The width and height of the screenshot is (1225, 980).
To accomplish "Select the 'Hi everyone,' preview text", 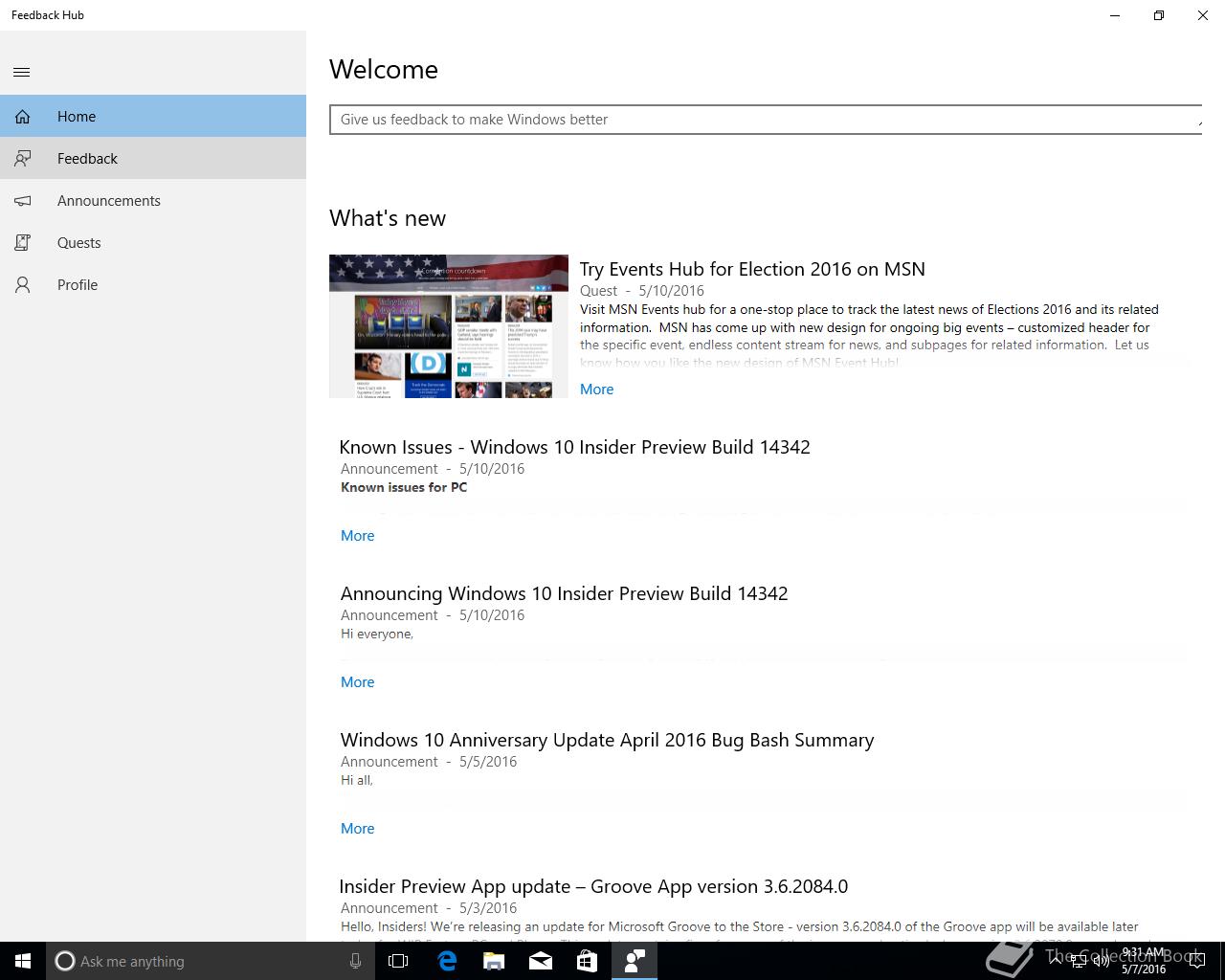I will 377,634.
